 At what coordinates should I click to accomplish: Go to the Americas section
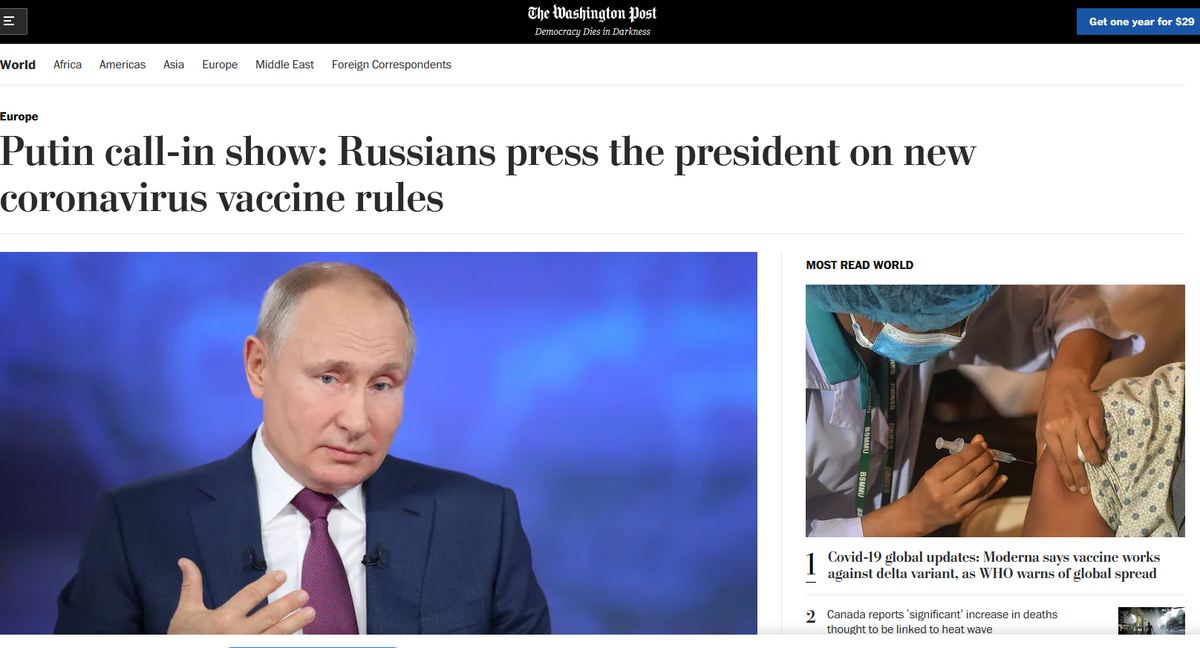pos(122,65)
